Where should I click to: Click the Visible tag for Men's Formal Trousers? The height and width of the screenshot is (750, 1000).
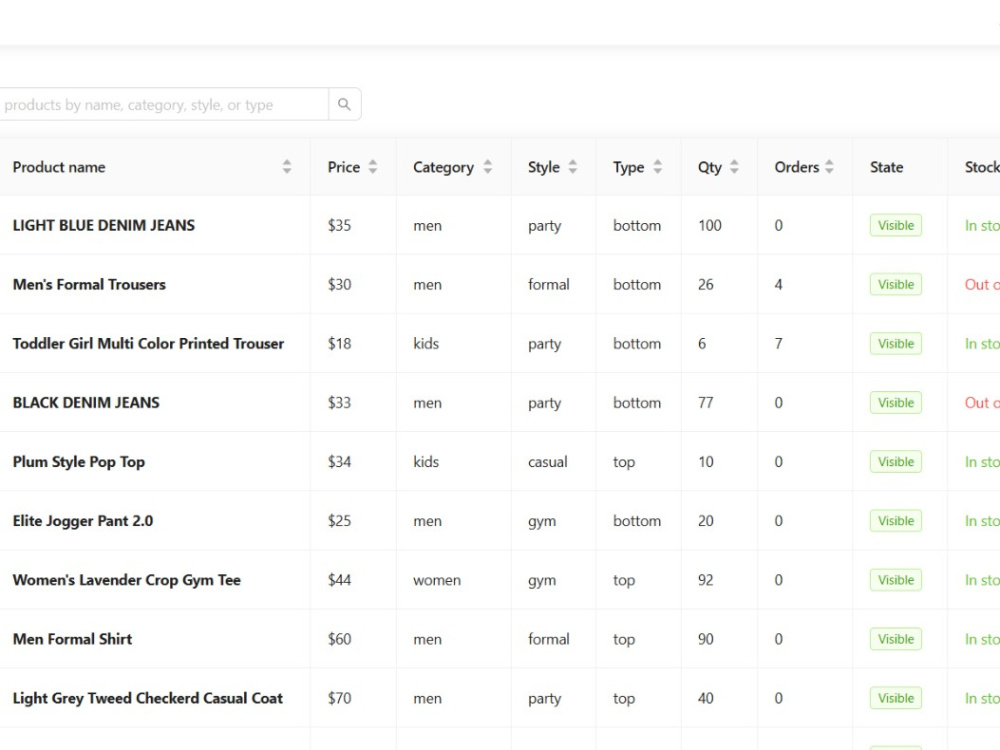895,284
